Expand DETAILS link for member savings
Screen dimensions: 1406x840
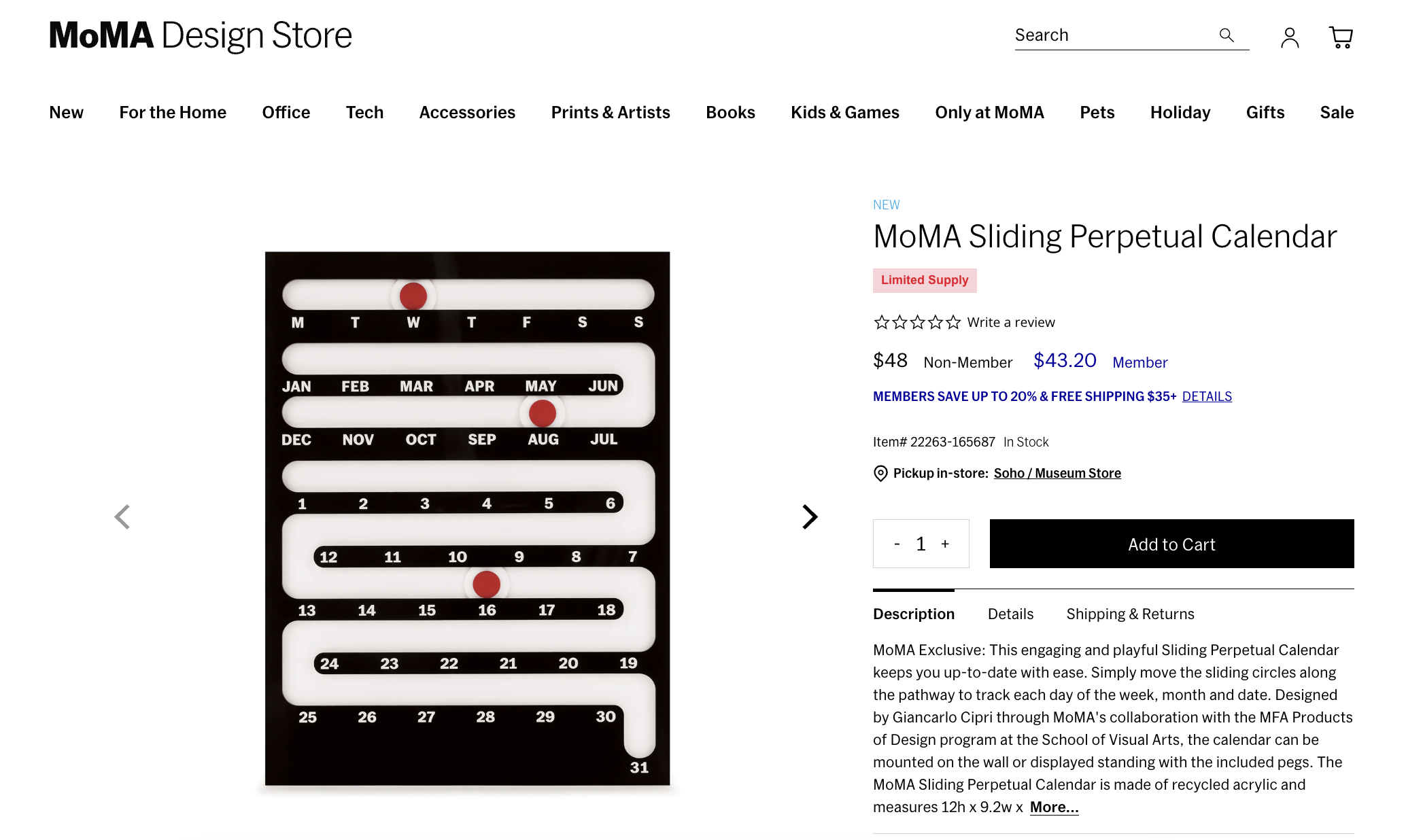click(x=1207, y=396)
